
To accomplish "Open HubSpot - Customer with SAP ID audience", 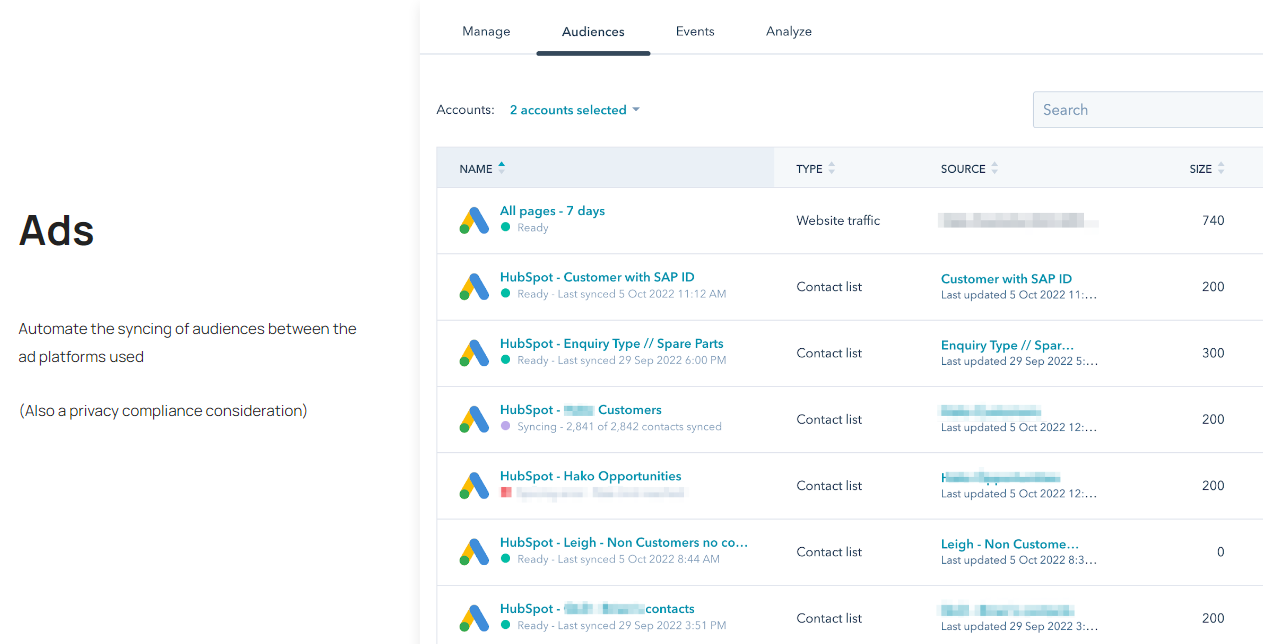I will (597, 277).
